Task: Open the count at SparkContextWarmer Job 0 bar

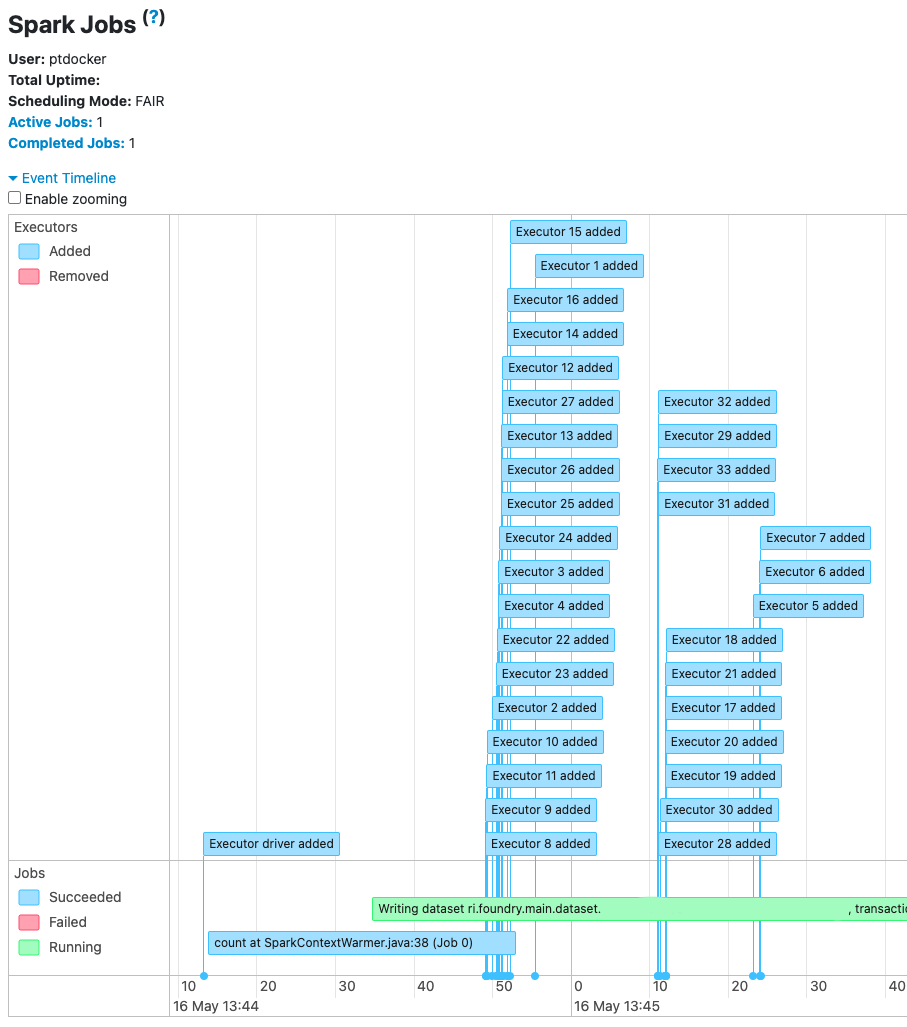Action: [362, 943]
